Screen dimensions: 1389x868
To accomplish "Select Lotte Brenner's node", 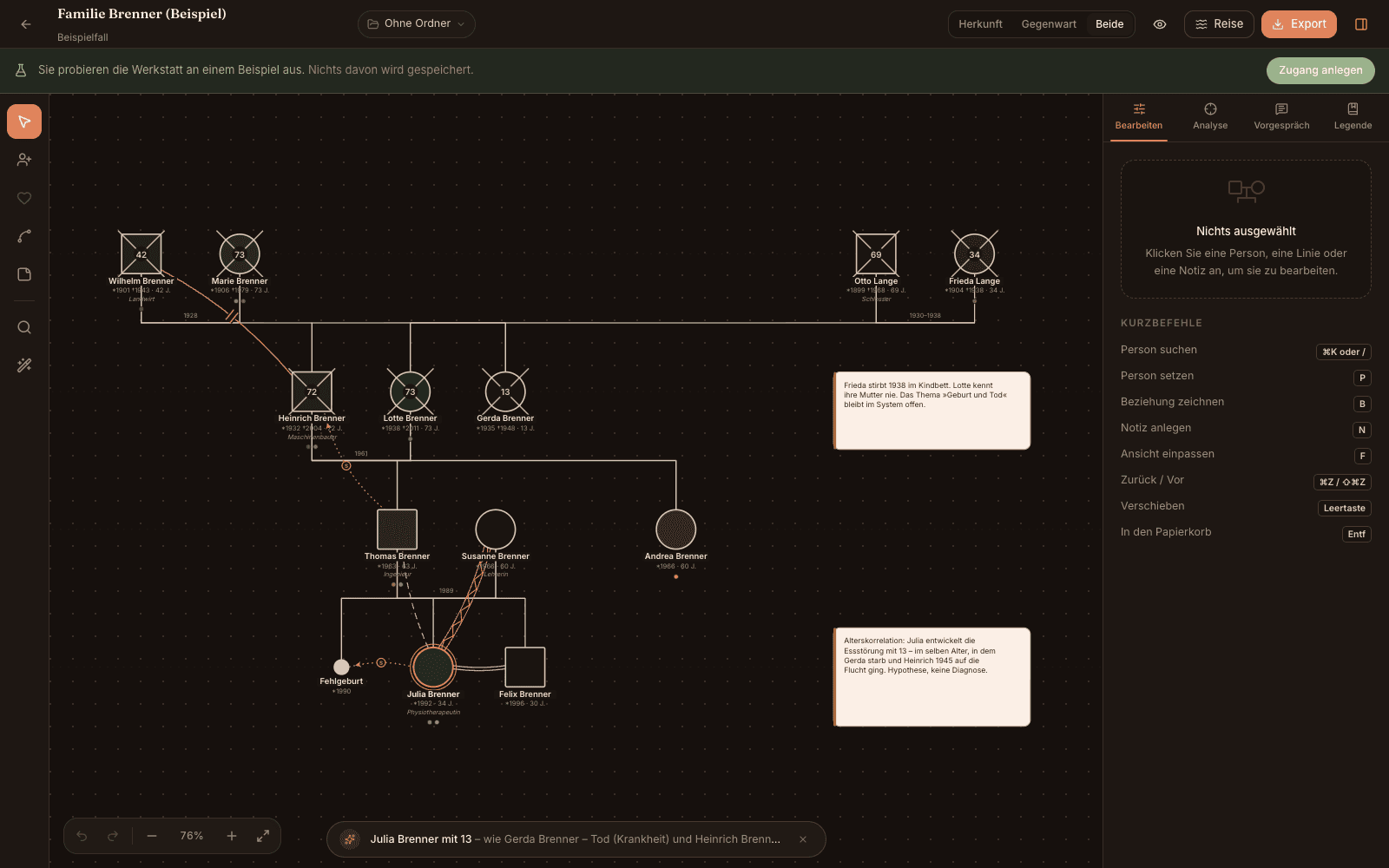I will coord(410,391).
